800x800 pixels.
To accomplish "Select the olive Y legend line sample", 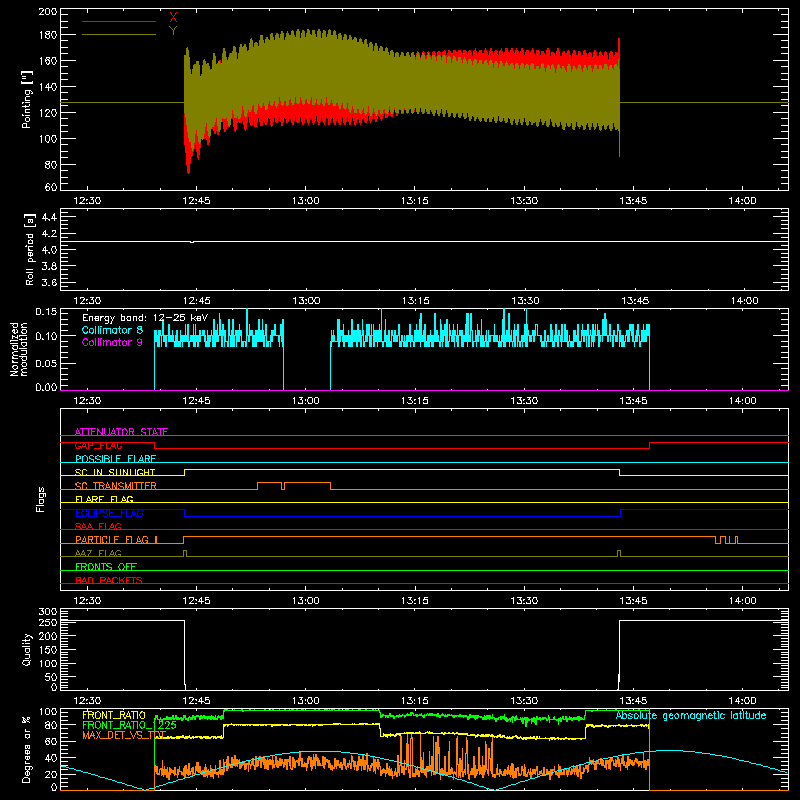I will pyautogui.click(x=119, y=35).
